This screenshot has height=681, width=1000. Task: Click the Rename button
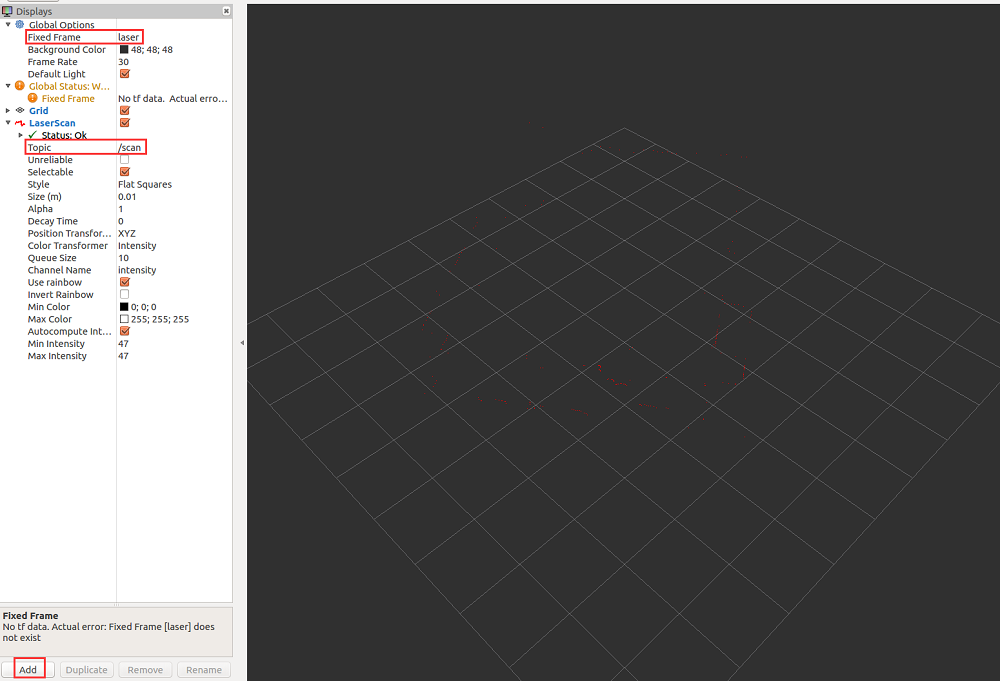point(204,670)
